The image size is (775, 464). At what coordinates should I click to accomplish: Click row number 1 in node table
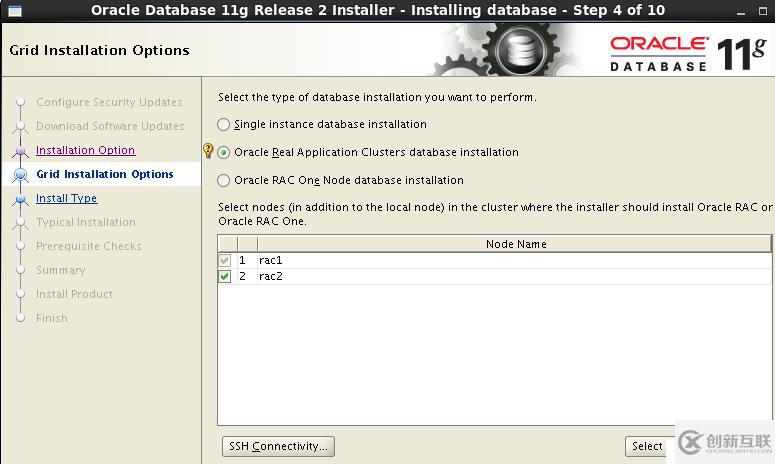click(243, 260)
